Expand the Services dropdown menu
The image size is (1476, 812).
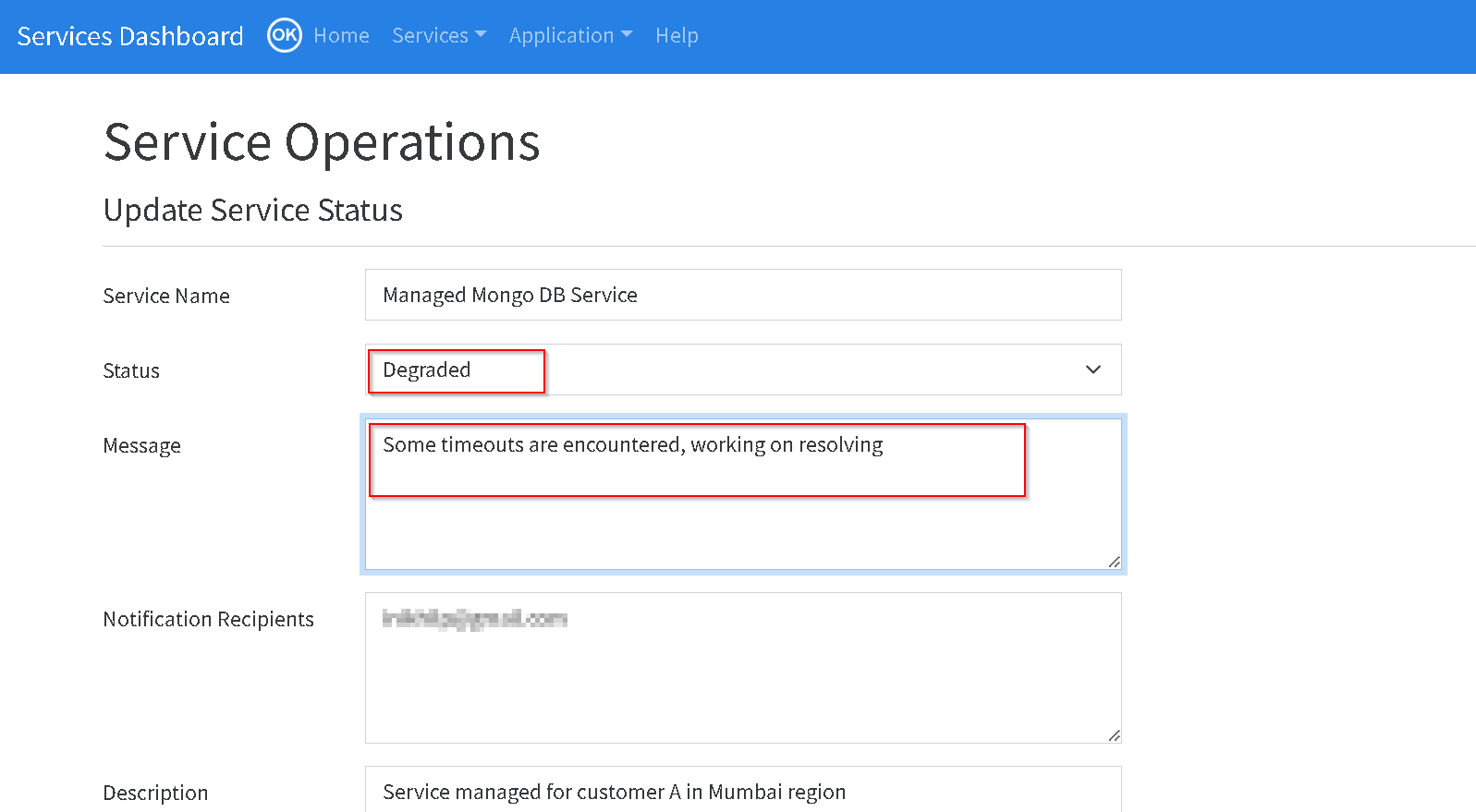439,35
